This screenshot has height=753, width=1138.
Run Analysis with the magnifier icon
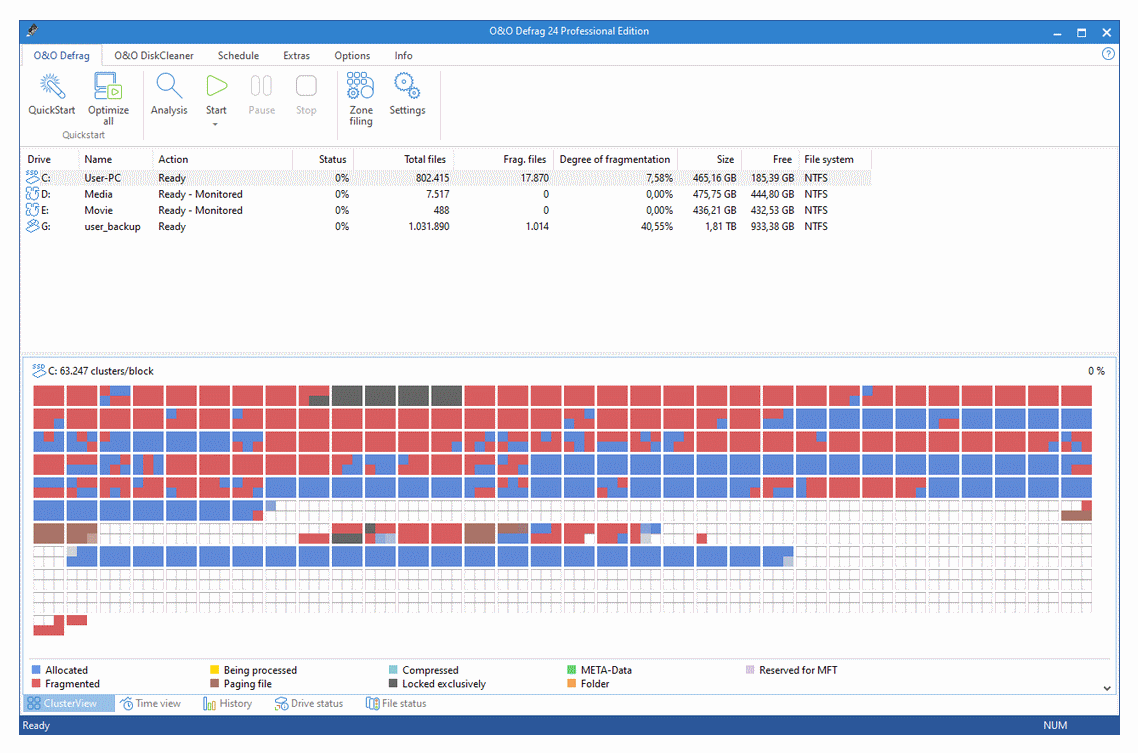tap(169, 86)
